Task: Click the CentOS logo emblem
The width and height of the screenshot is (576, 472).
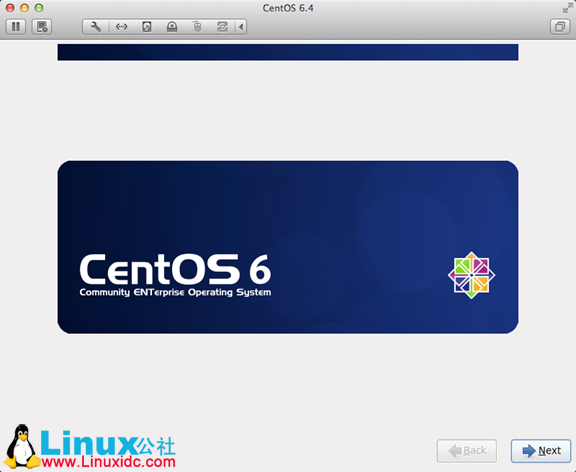Action: (471, 275)
